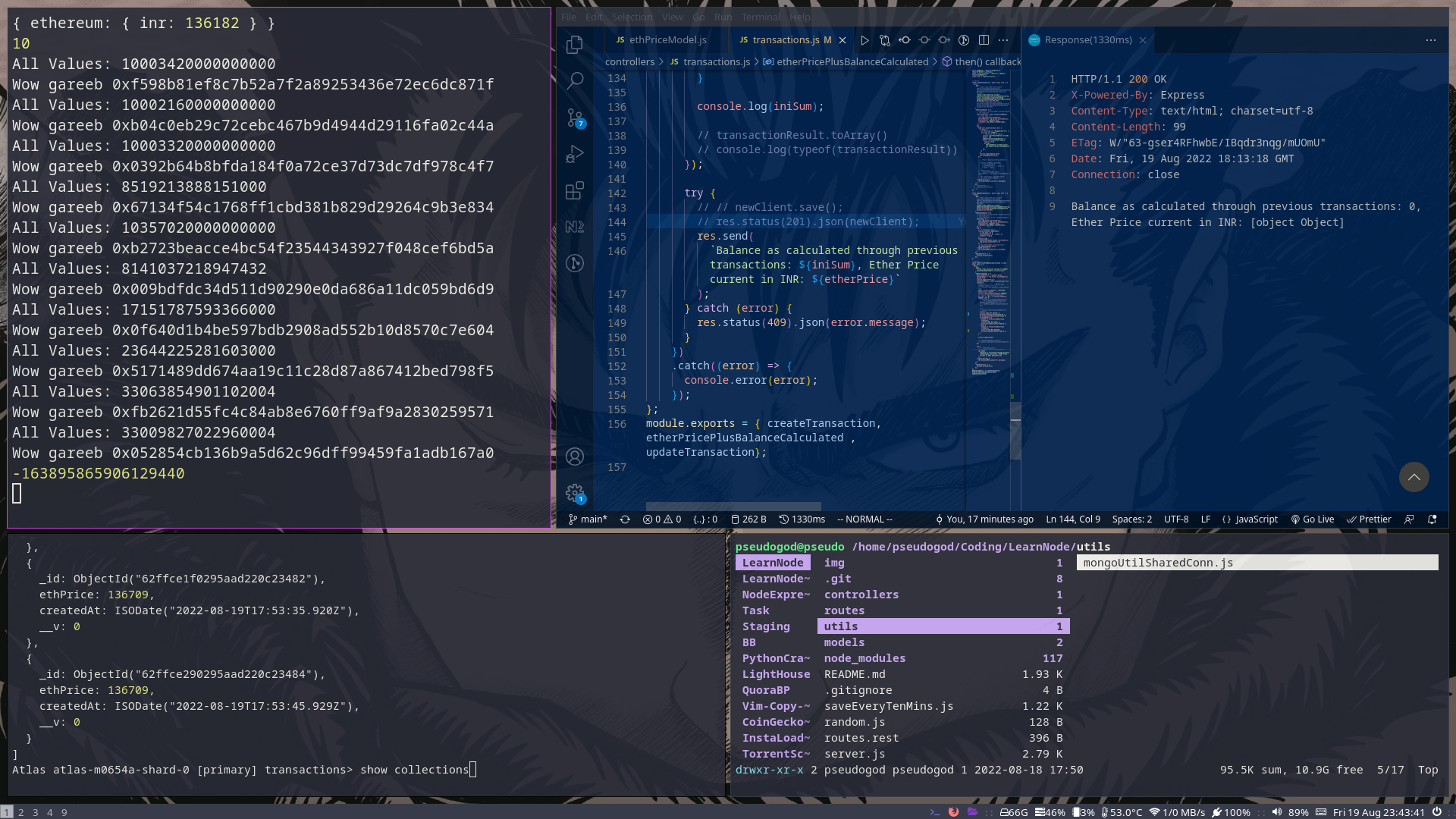1456x819 pixels.
Task: Click the feedback icon in VS Code status bar
Action: point(1409,519)
